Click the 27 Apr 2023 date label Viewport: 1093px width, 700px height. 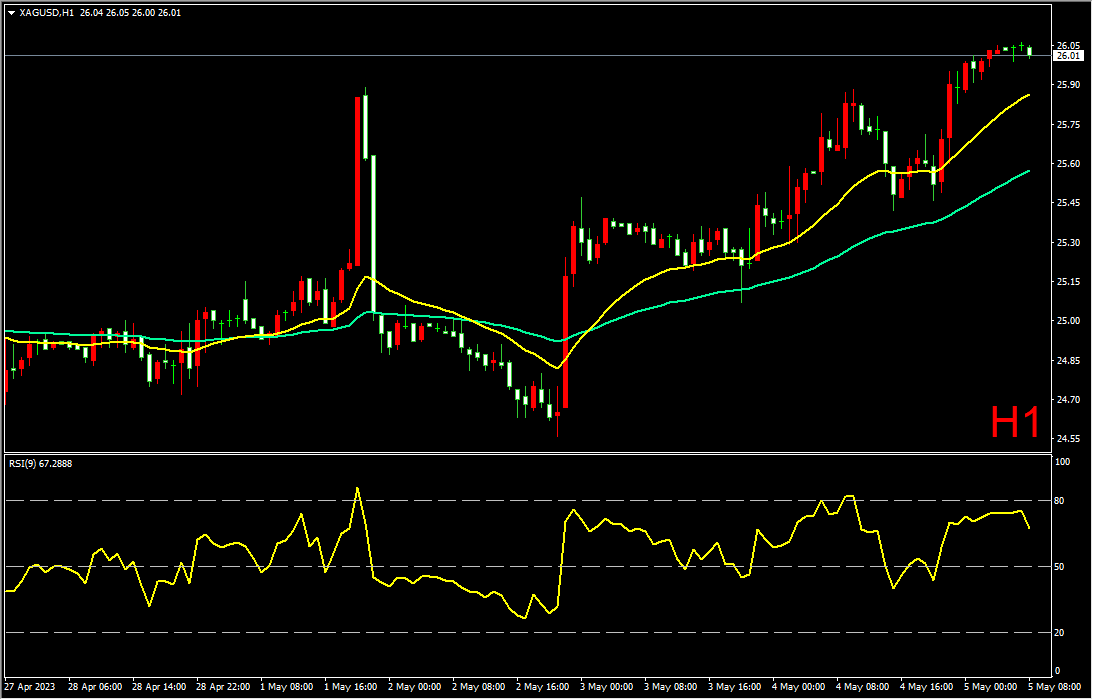tap(29, 687)
